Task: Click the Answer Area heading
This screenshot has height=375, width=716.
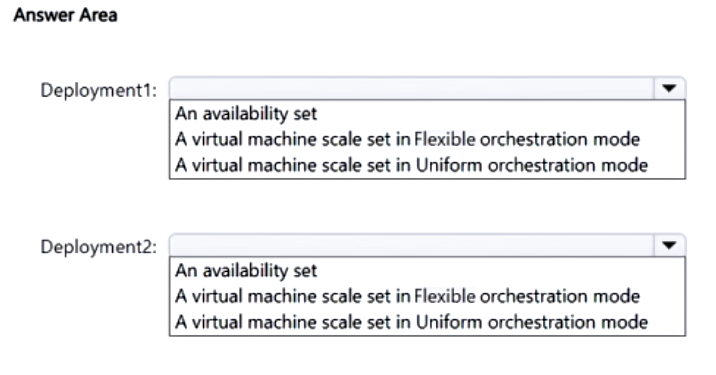Action: click(65, 15)
